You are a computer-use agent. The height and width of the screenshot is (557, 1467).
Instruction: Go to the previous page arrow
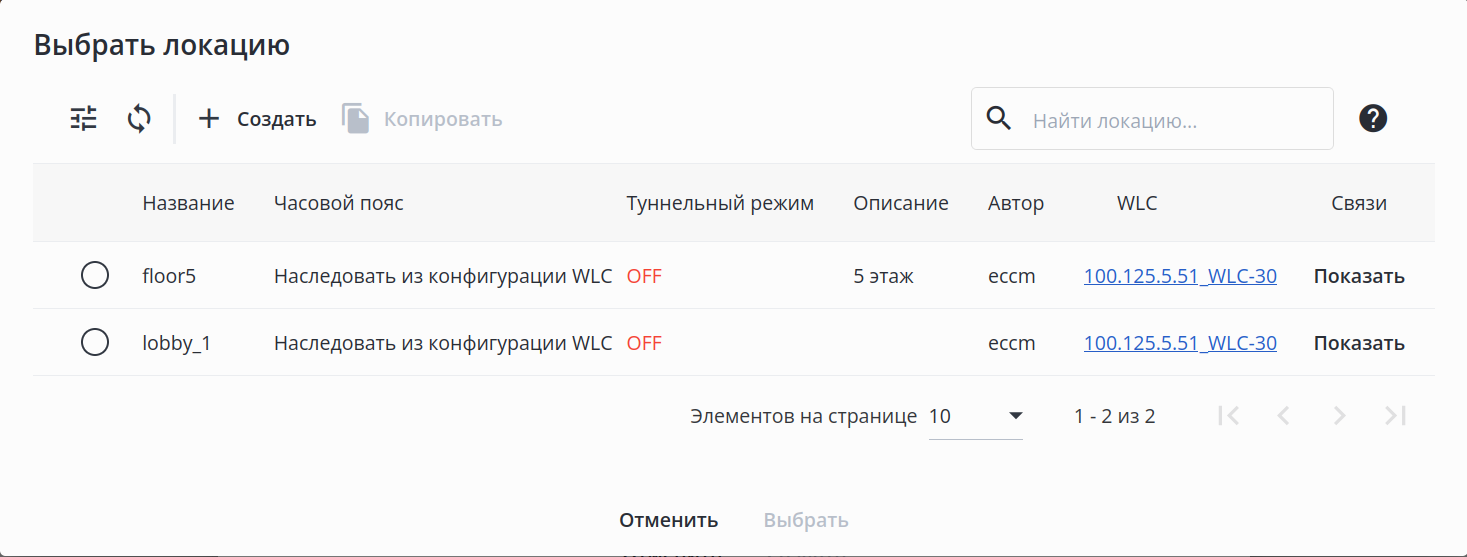1284,416
